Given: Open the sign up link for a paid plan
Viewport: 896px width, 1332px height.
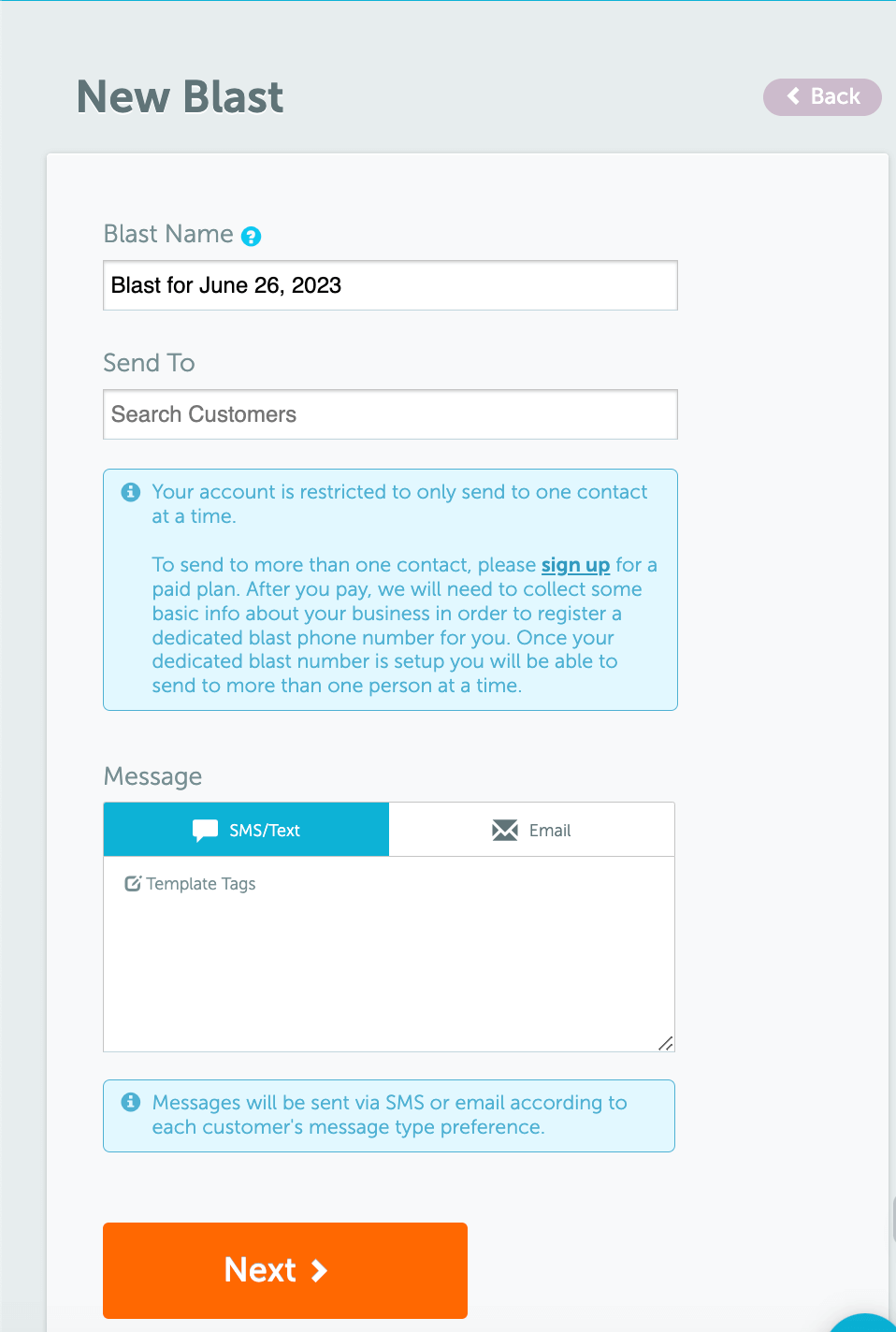Looking at the screenshot, I should pos(574,565).
